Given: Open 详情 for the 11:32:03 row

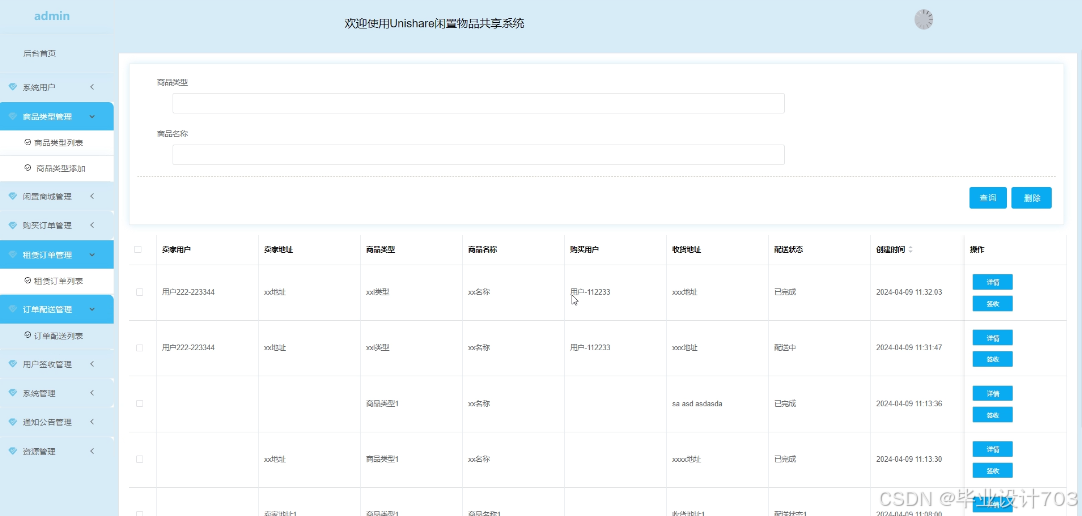Looking at the screenshot, I should (992, 281).
